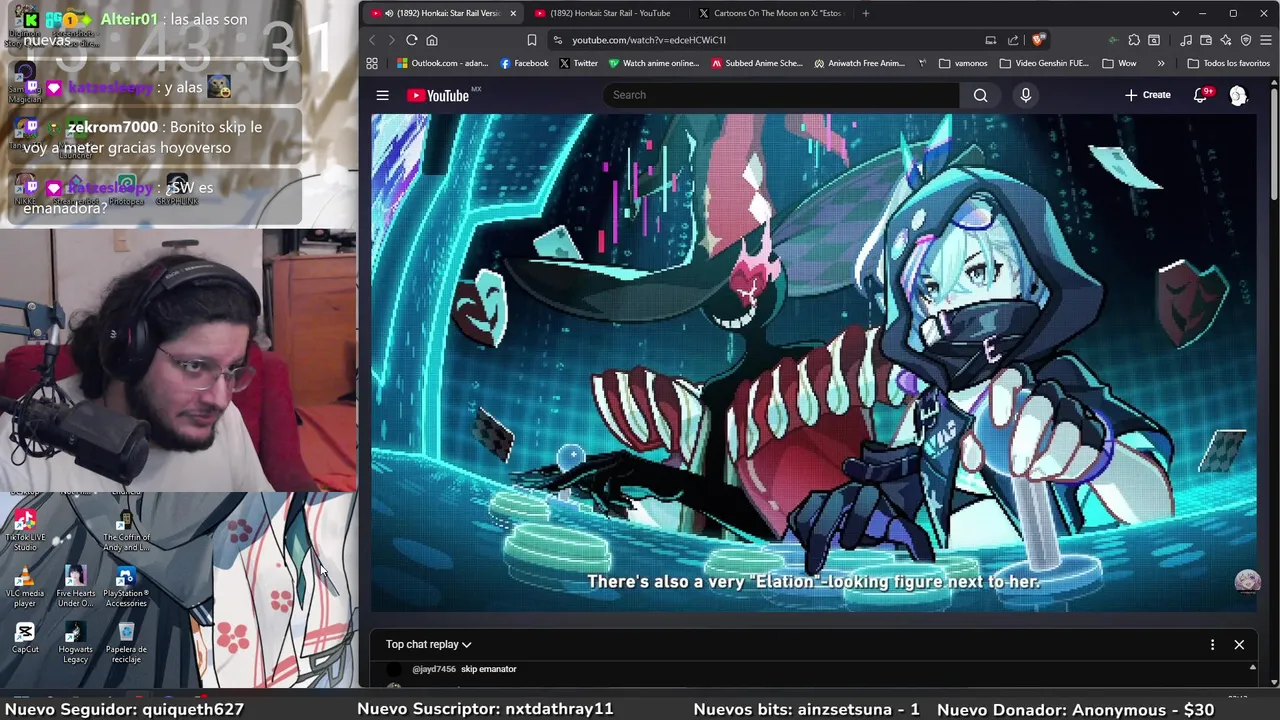Screen dimensions: 1280x720
Task: Click the Create button on YouTube
Action: click(x=1147, y=95)
